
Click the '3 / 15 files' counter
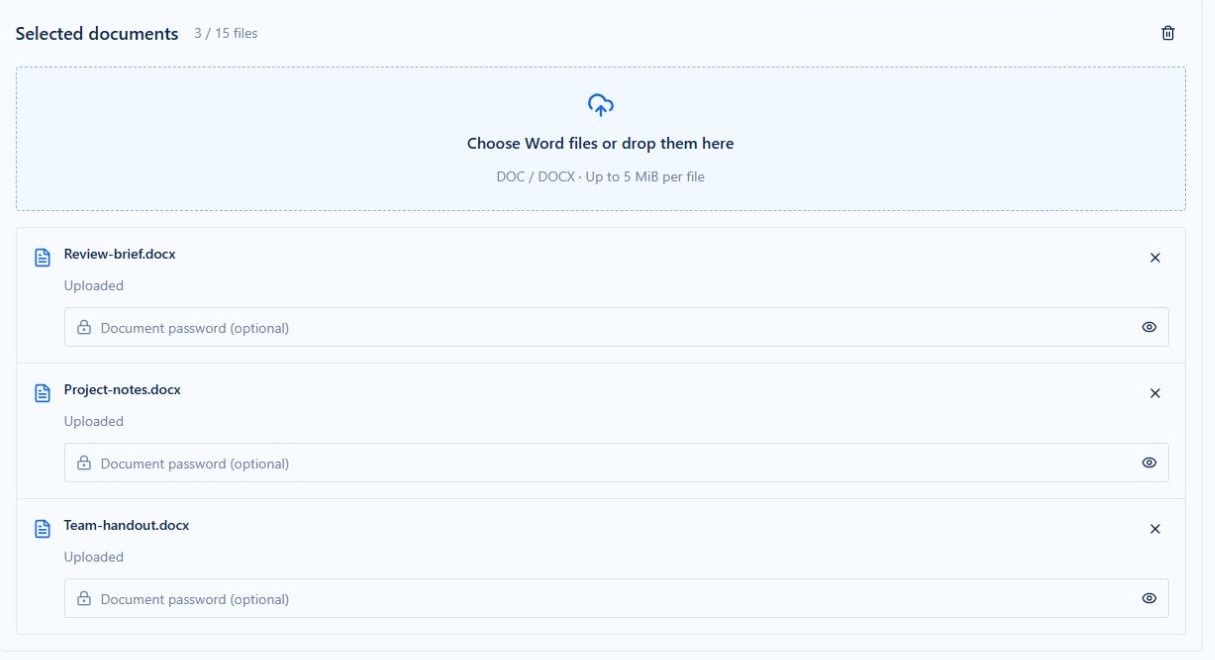226,34
